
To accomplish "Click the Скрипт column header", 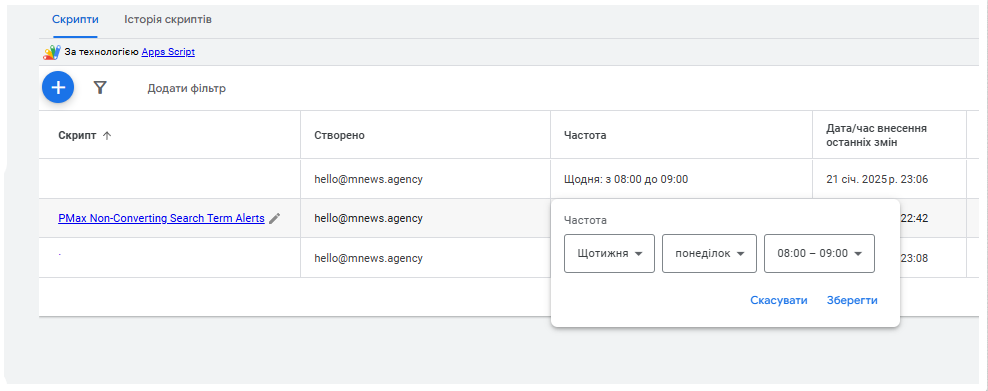I will click(78, 135).
